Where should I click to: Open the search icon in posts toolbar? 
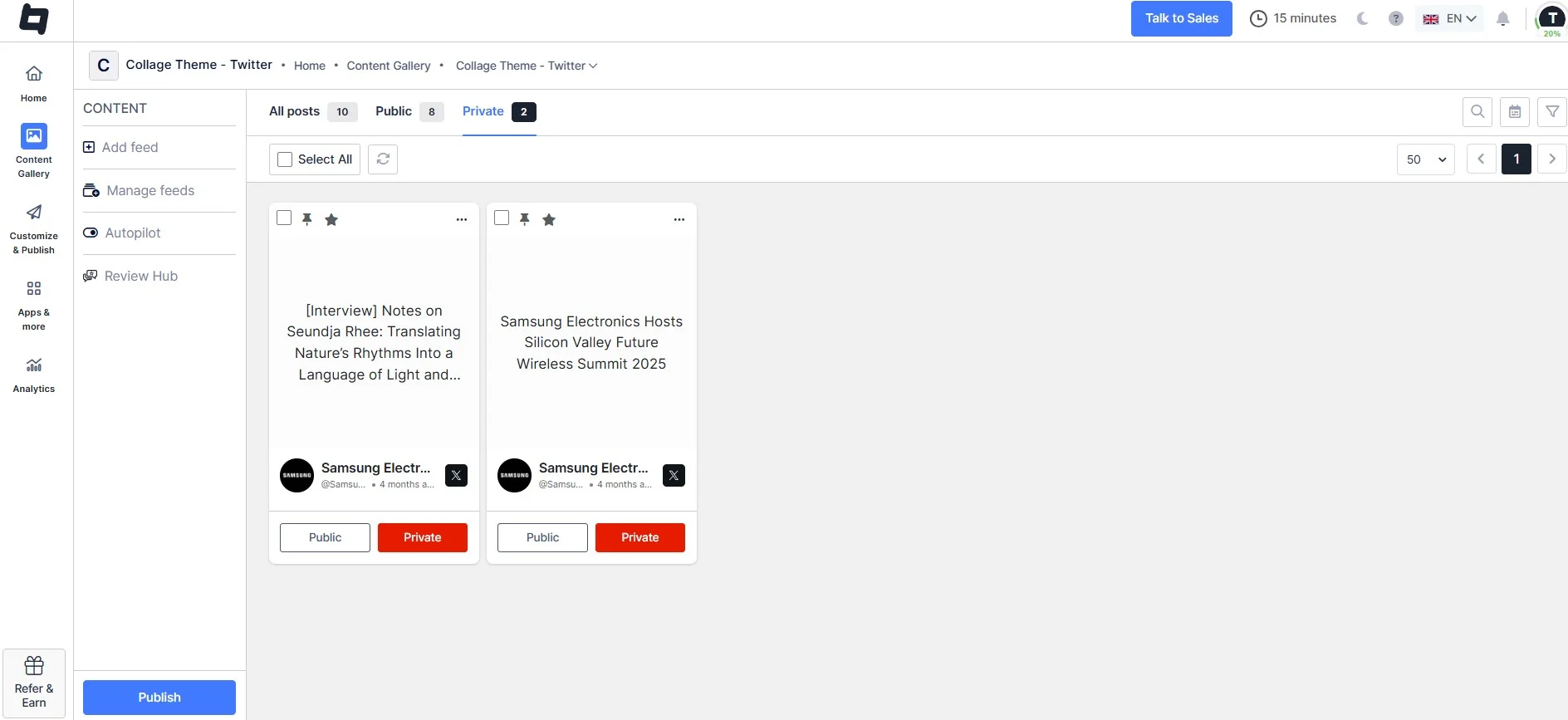pyautogui.click(x=1477, y=112)
